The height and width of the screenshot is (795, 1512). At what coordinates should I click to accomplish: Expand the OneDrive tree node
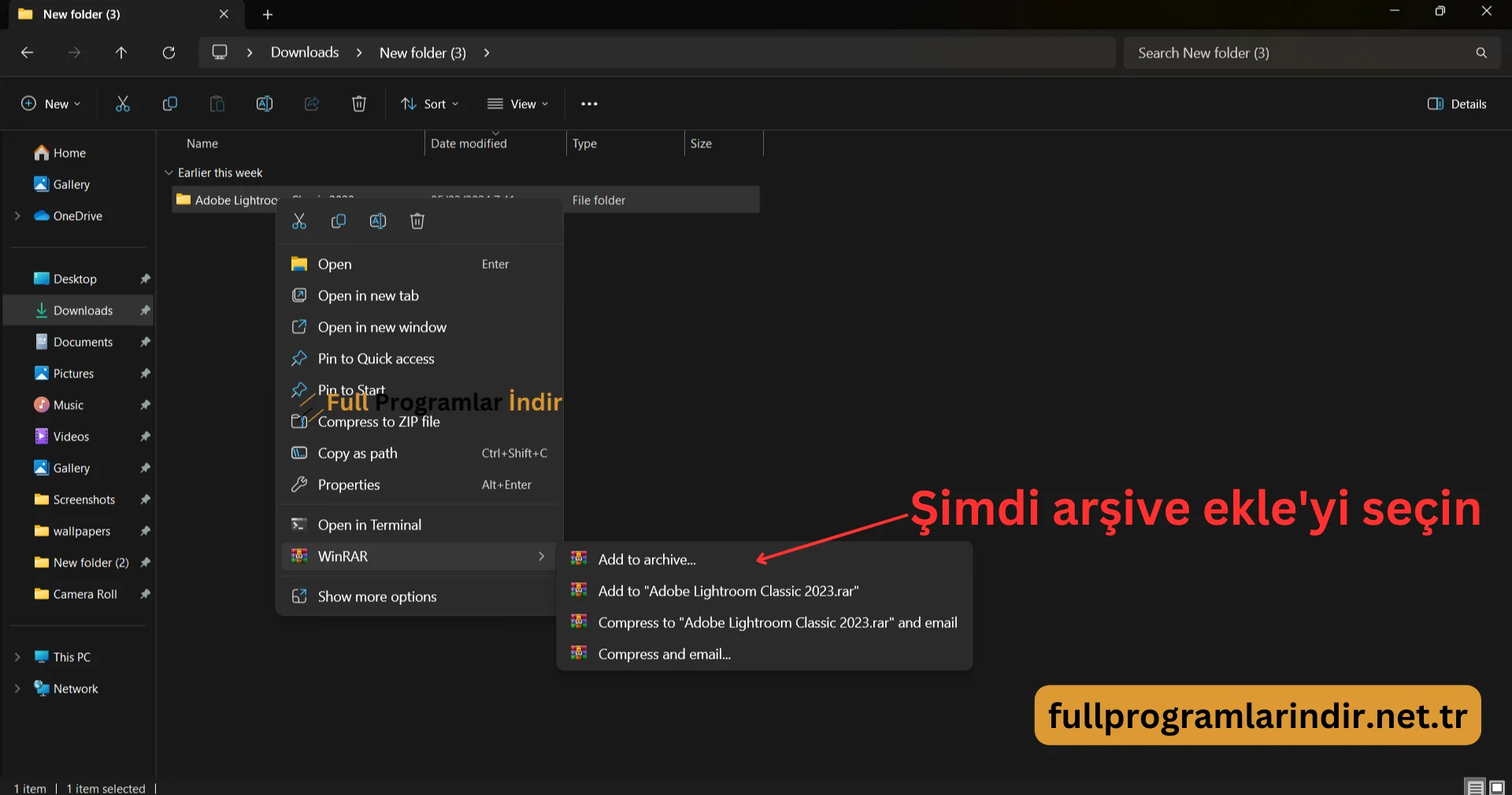(17, 216)
